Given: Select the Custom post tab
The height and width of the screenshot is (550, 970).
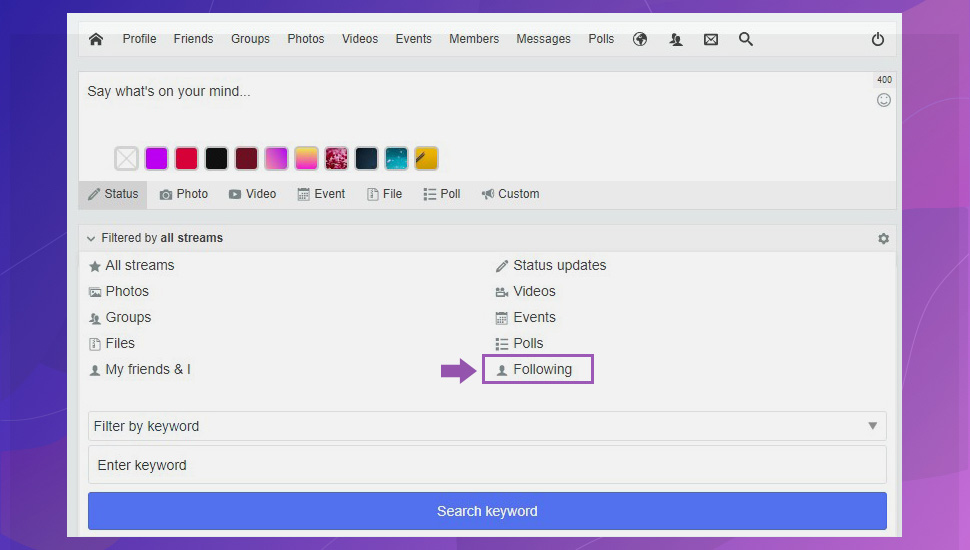Looking at the screenshot, I should 510,194.
